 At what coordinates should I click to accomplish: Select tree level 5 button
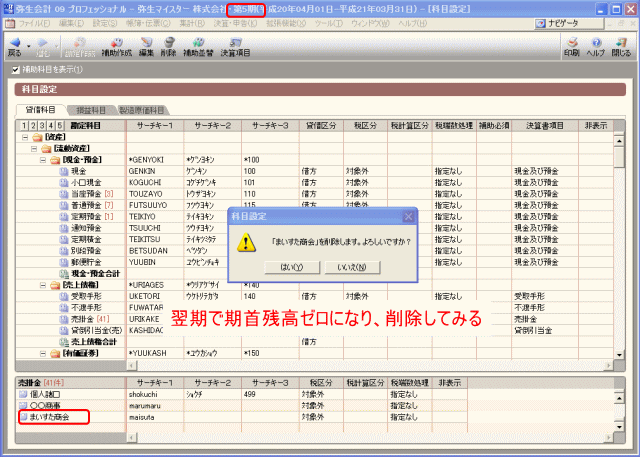tap(60, 126)
